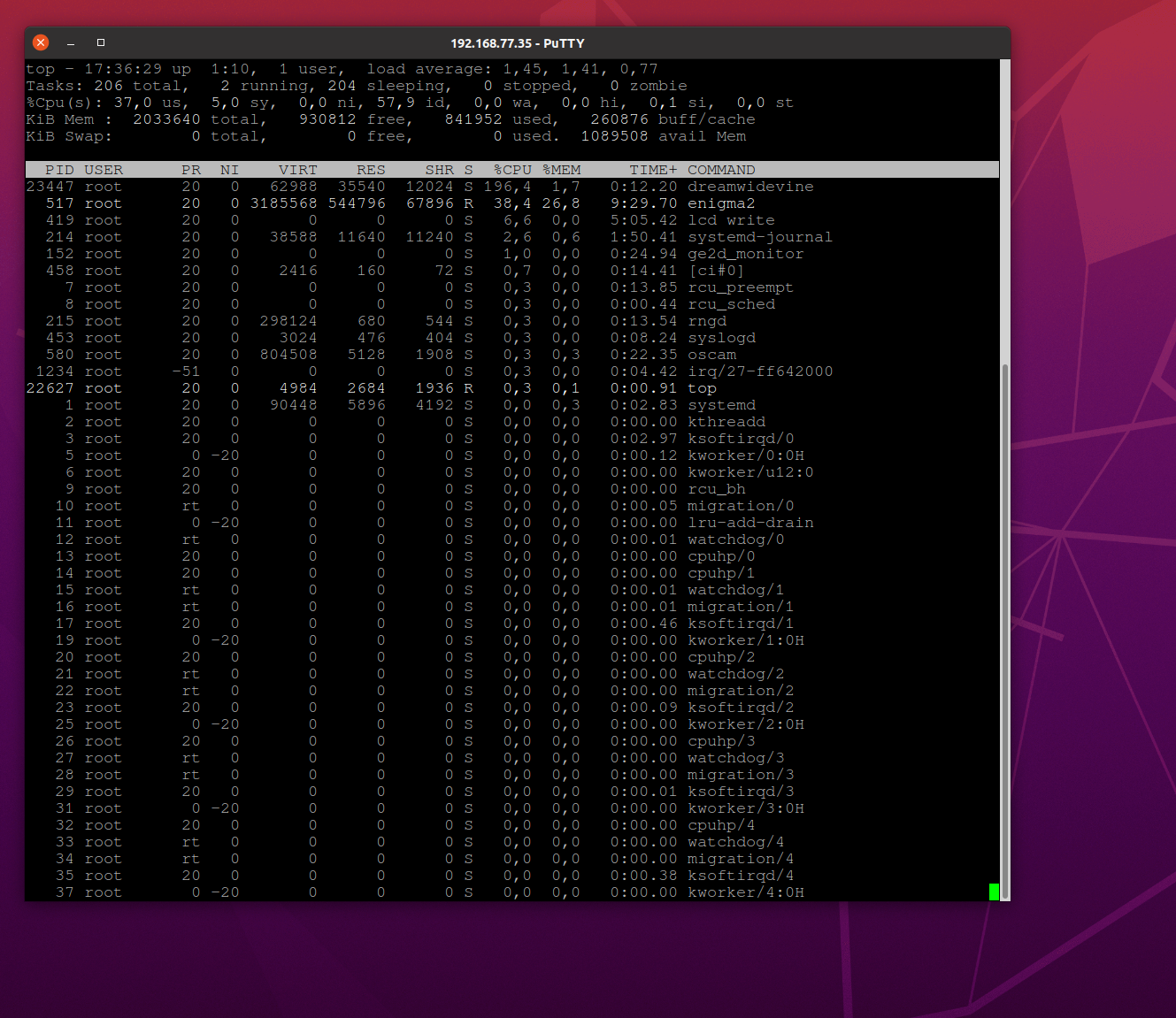1176x1018 pixels.
Task: Click the oscam process entry
Action: click(x=711, y=355)
